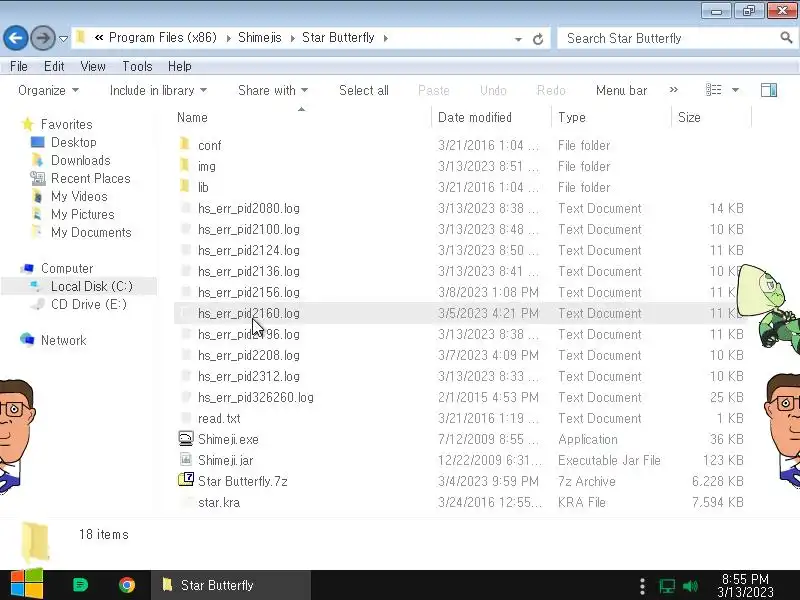The width and height of the screenshot is (800, 600).
Task: Open Include in library dropdown
Action: (158, 90)
